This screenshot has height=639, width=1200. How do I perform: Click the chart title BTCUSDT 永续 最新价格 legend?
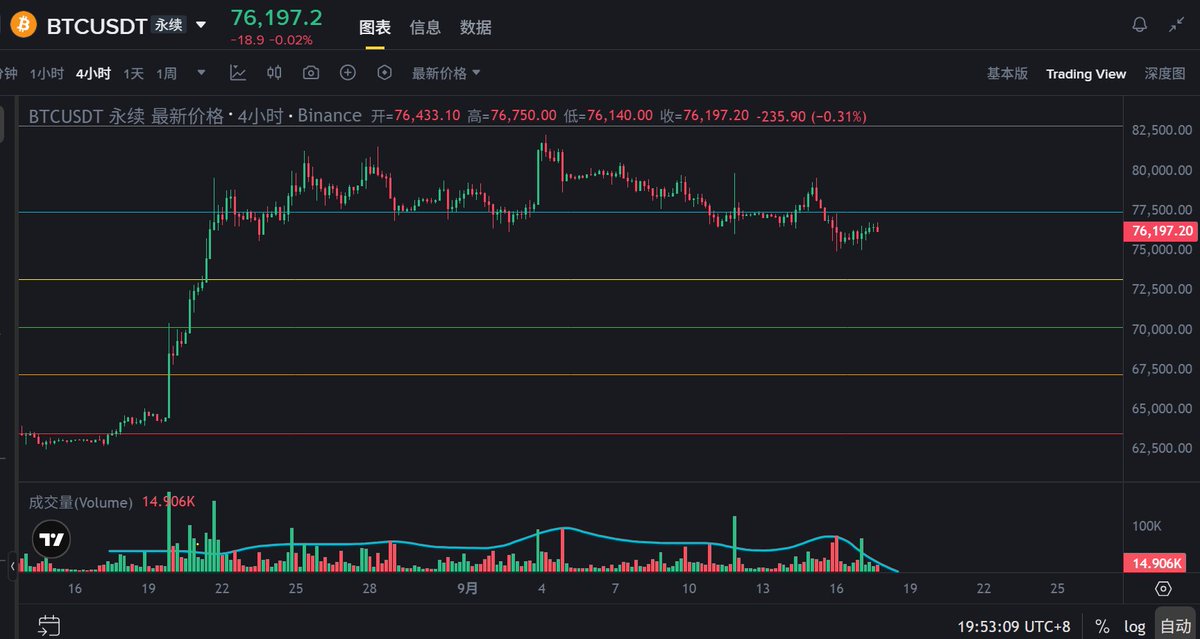[x=195, y=116]
